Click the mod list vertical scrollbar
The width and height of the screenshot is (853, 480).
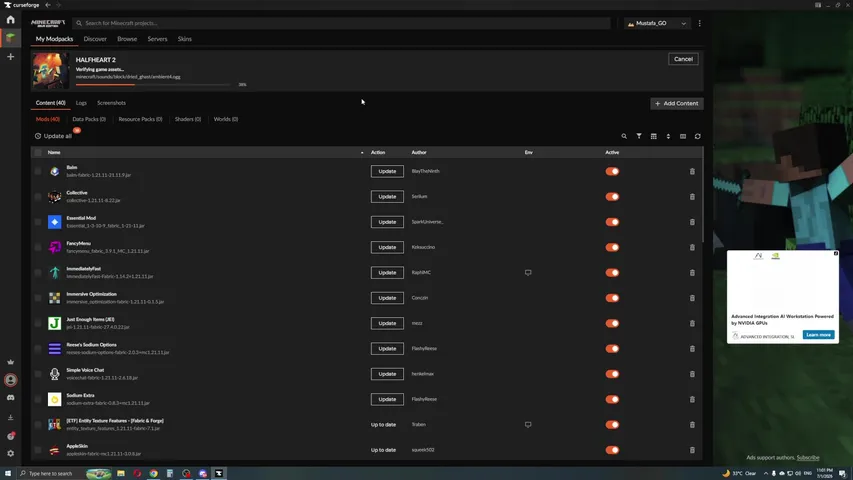coord(703,196)
